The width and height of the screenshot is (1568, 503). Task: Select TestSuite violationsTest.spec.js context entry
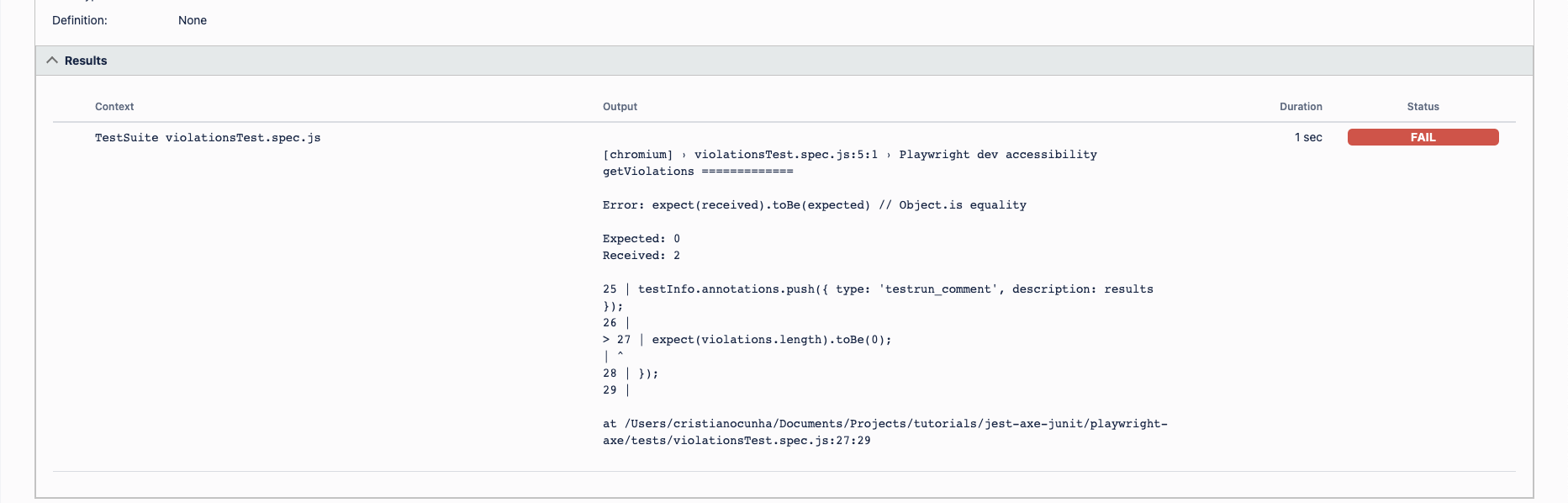(x=208, y=138)
